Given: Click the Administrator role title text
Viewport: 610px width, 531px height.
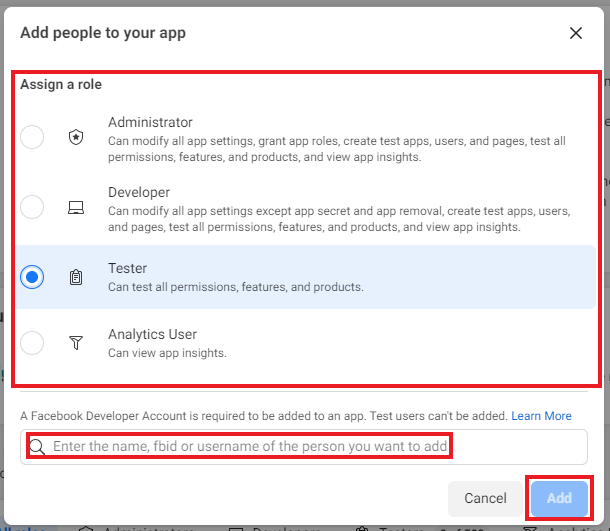Looking at the screenshot, I should click(150, 122).
